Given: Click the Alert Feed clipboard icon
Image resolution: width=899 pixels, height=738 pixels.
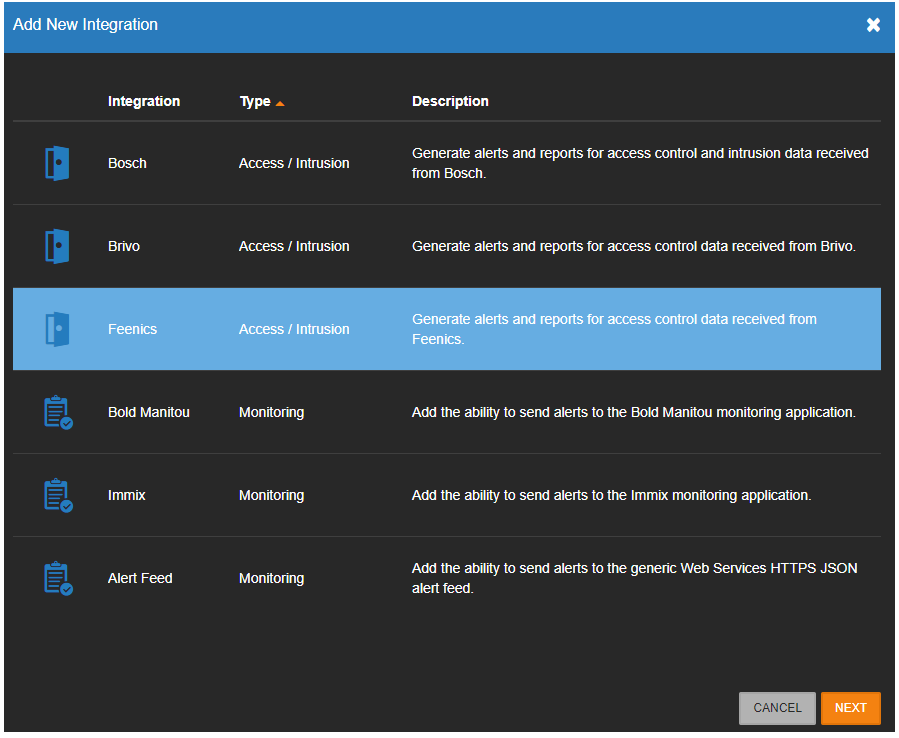Looking at the screenshot, I should click(x=58, y=579).
